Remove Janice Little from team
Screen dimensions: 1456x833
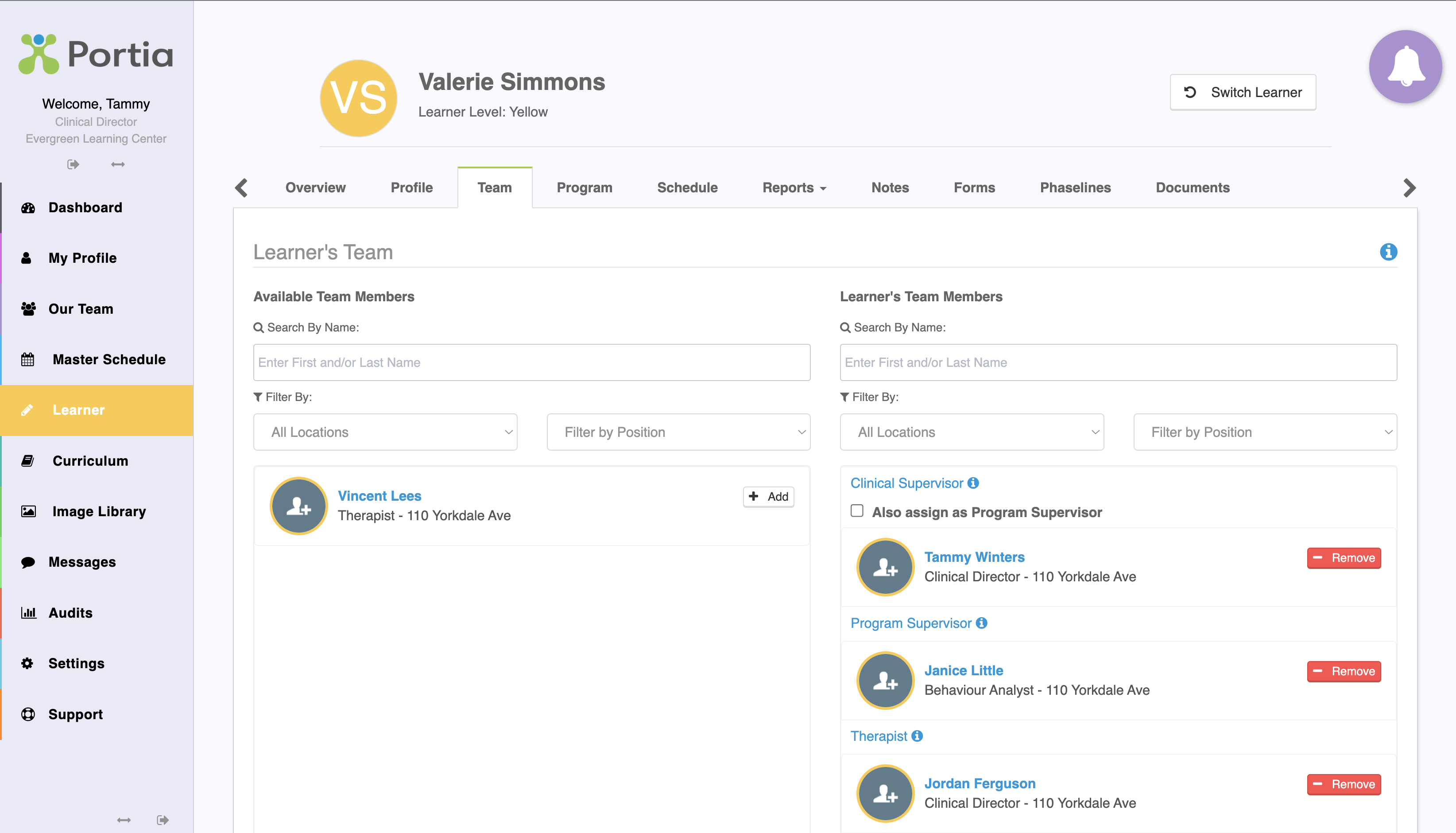click(x=1344, y=671)
